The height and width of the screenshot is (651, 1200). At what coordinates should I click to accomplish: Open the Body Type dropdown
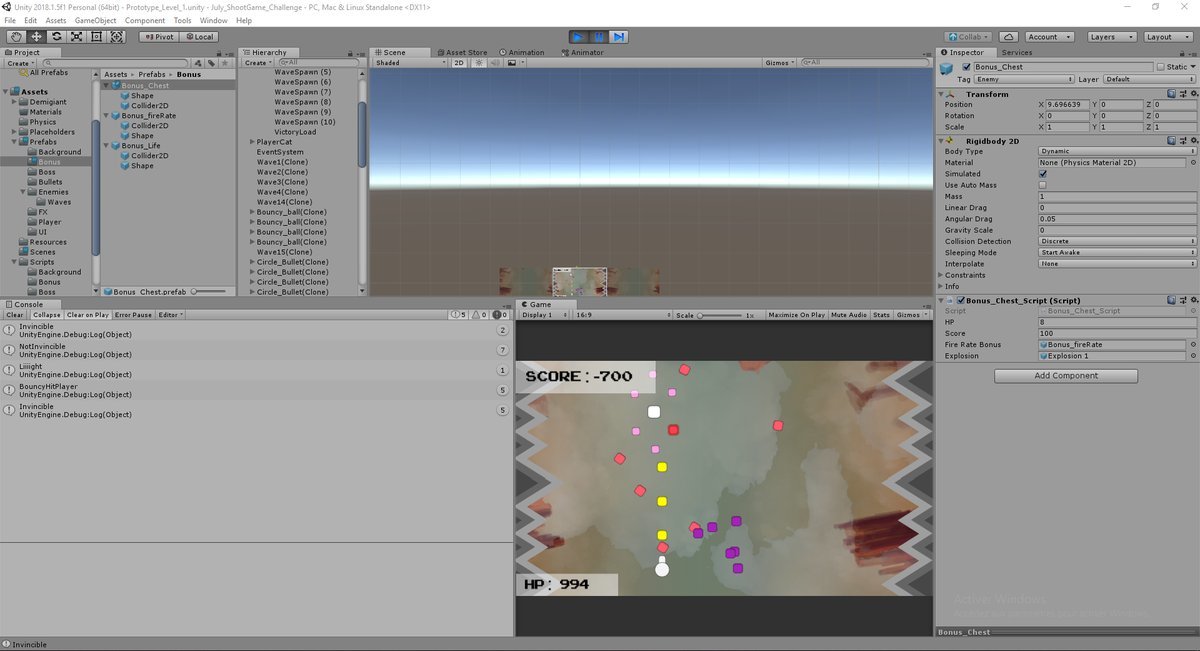click(1116, 151)
